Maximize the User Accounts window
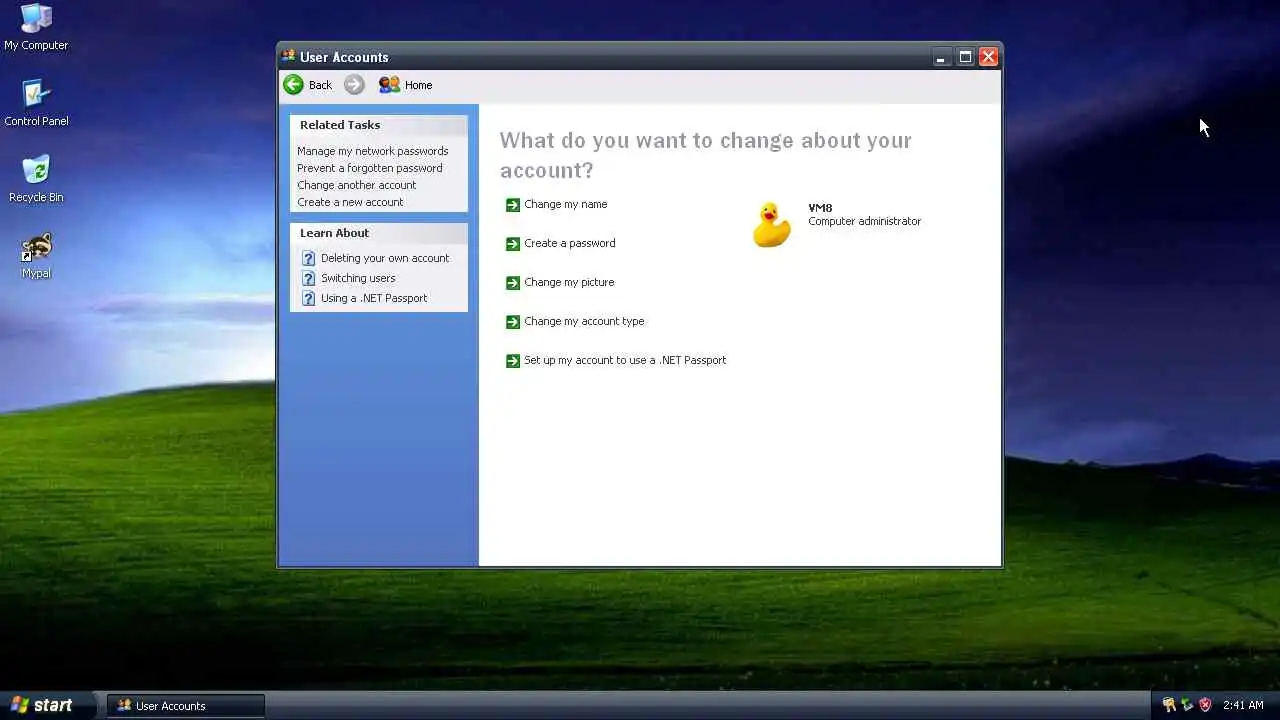Image resolution: width=1280 pixels, height=720 pixels. (965, 57)
